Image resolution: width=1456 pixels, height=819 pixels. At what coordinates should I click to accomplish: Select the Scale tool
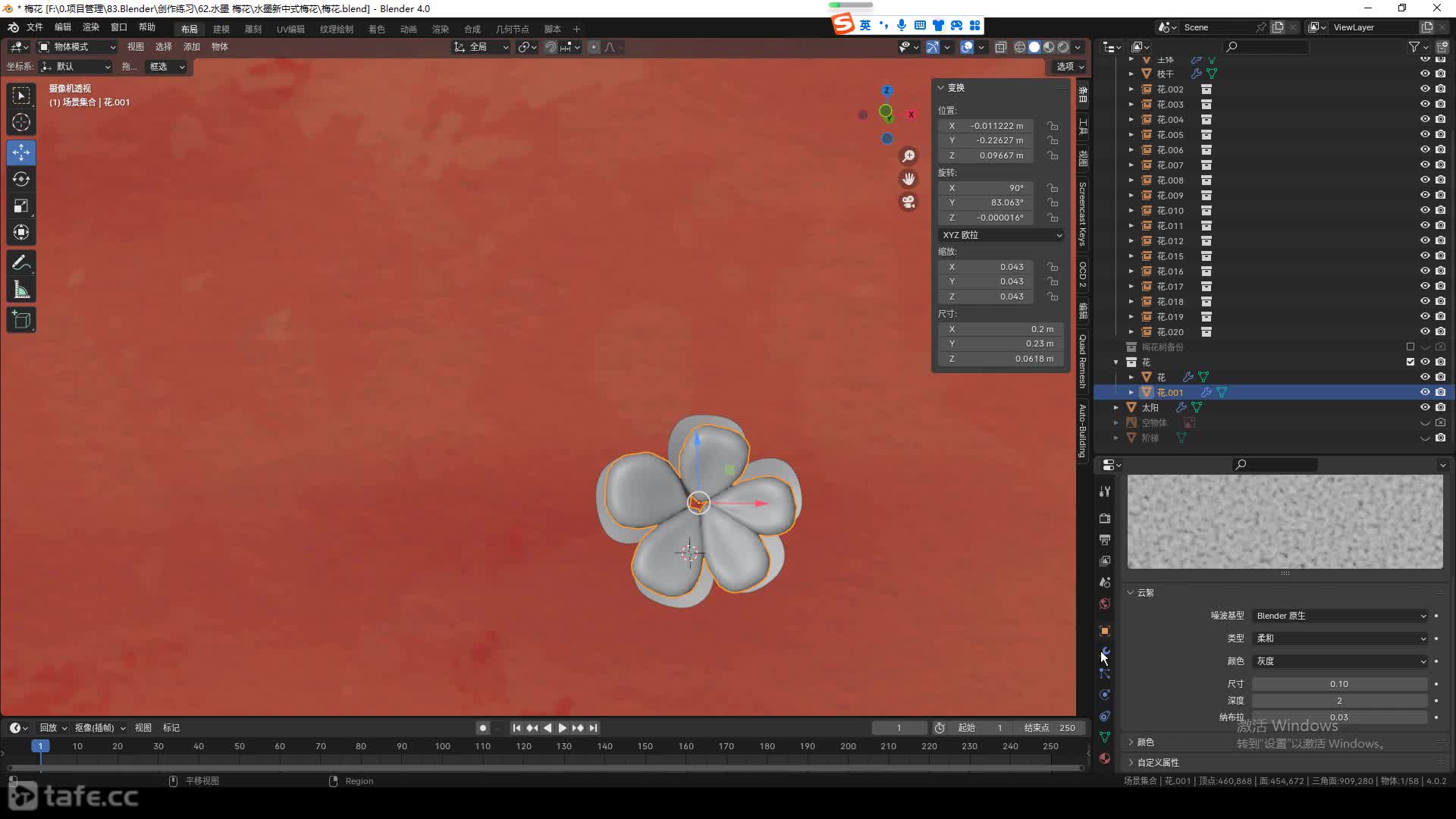tap(21, 206)
